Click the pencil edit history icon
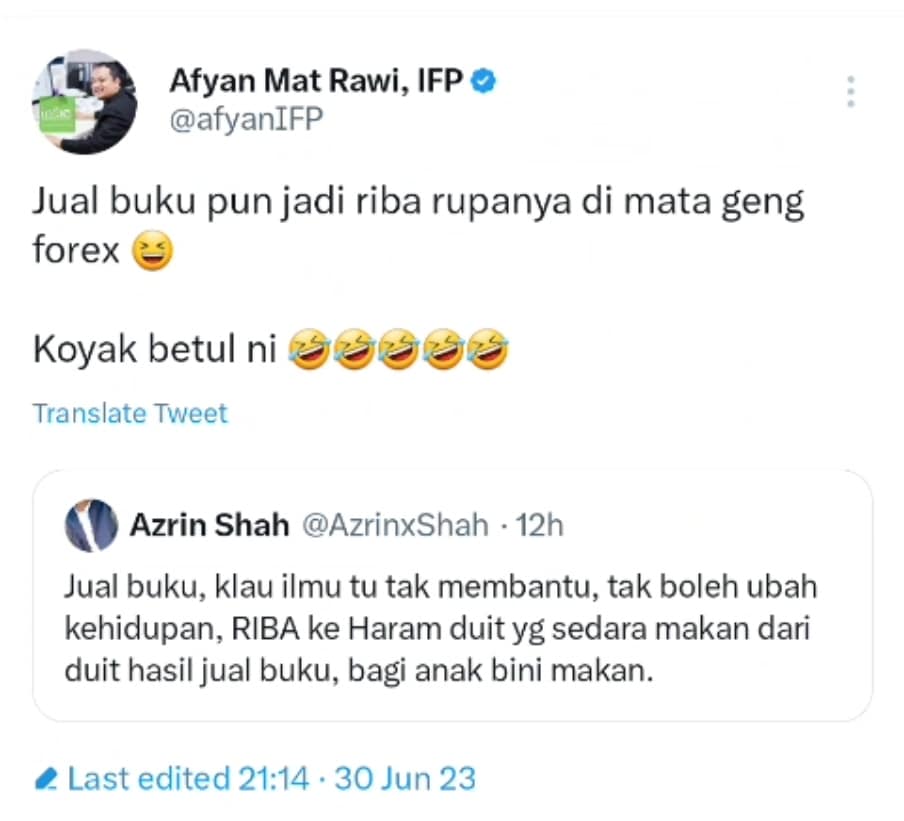This screenshot has width=904, height=821. click(46, 779)
